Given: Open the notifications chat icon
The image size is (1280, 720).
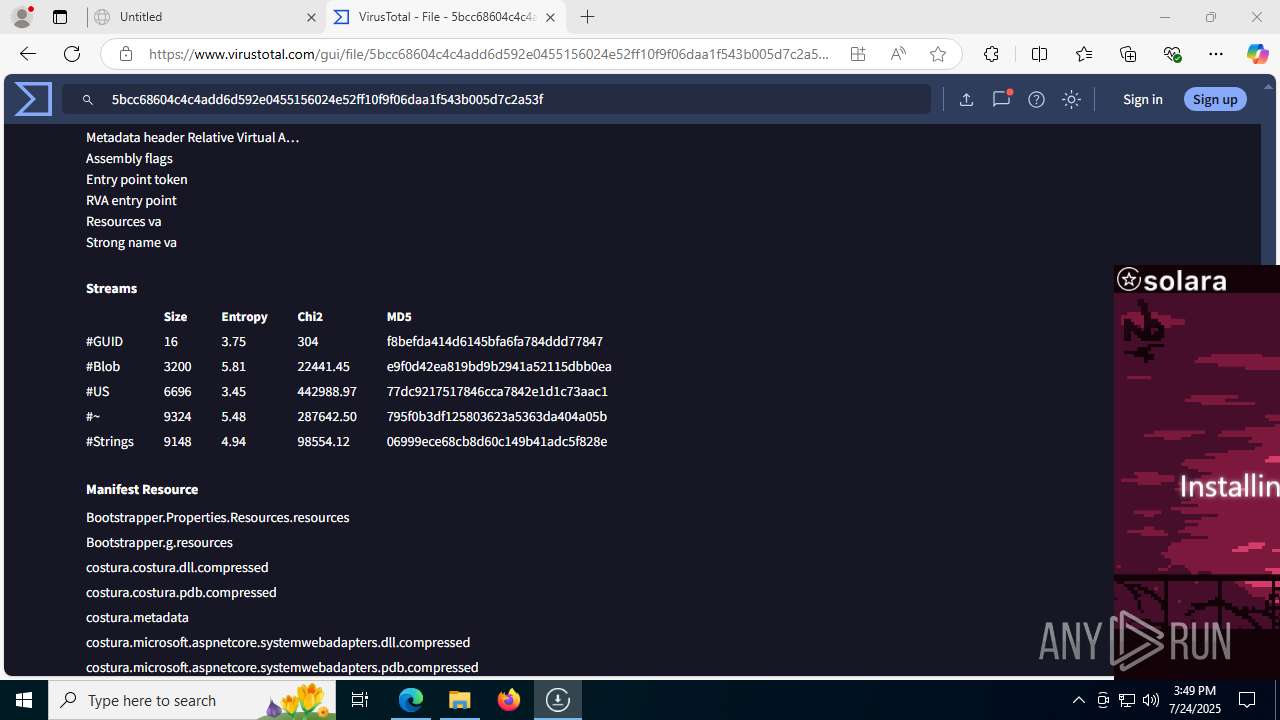Looking at the screenshot, I should pyautogui.click(x=1001, y=99).
